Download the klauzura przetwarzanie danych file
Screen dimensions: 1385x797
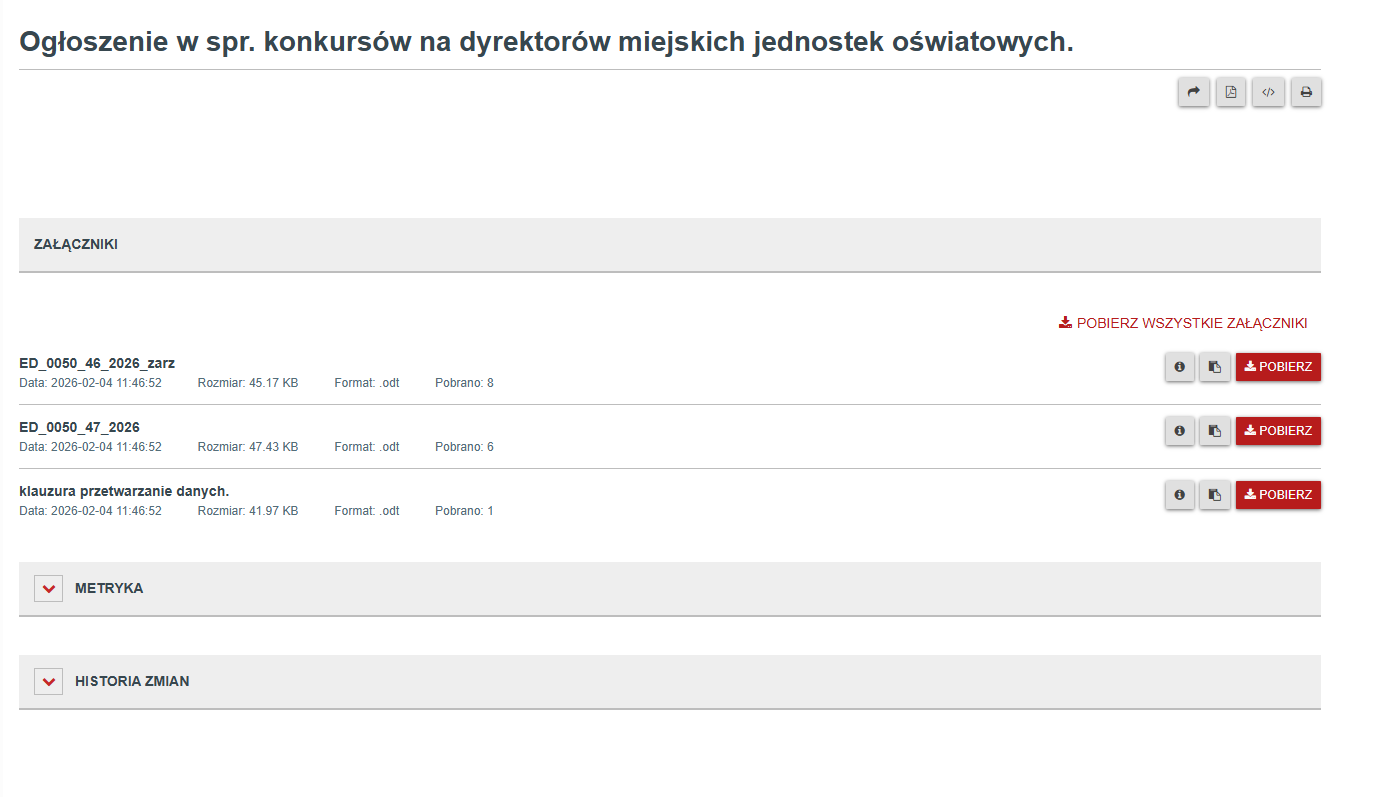pos(1278,495)
